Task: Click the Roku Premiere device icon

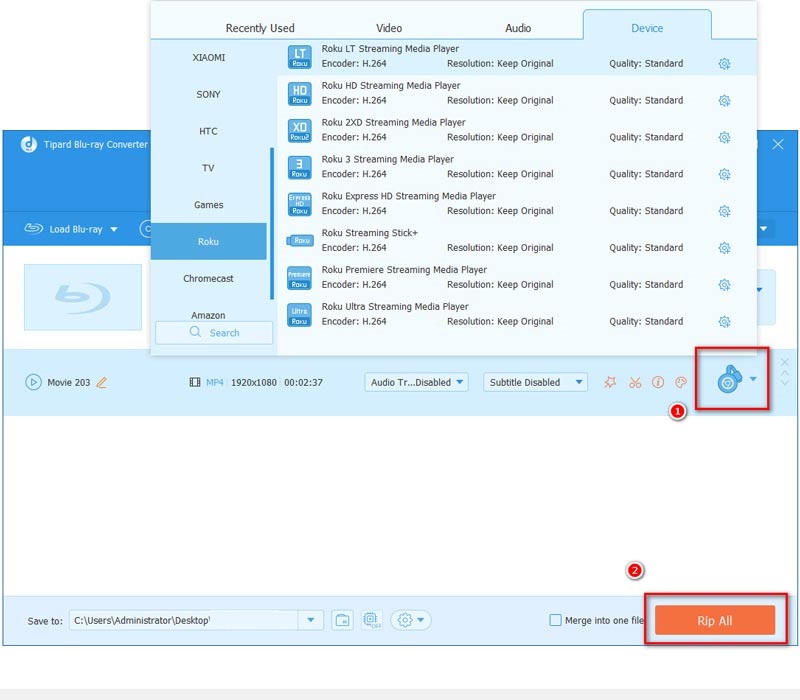Action: [x=299, y=278]
